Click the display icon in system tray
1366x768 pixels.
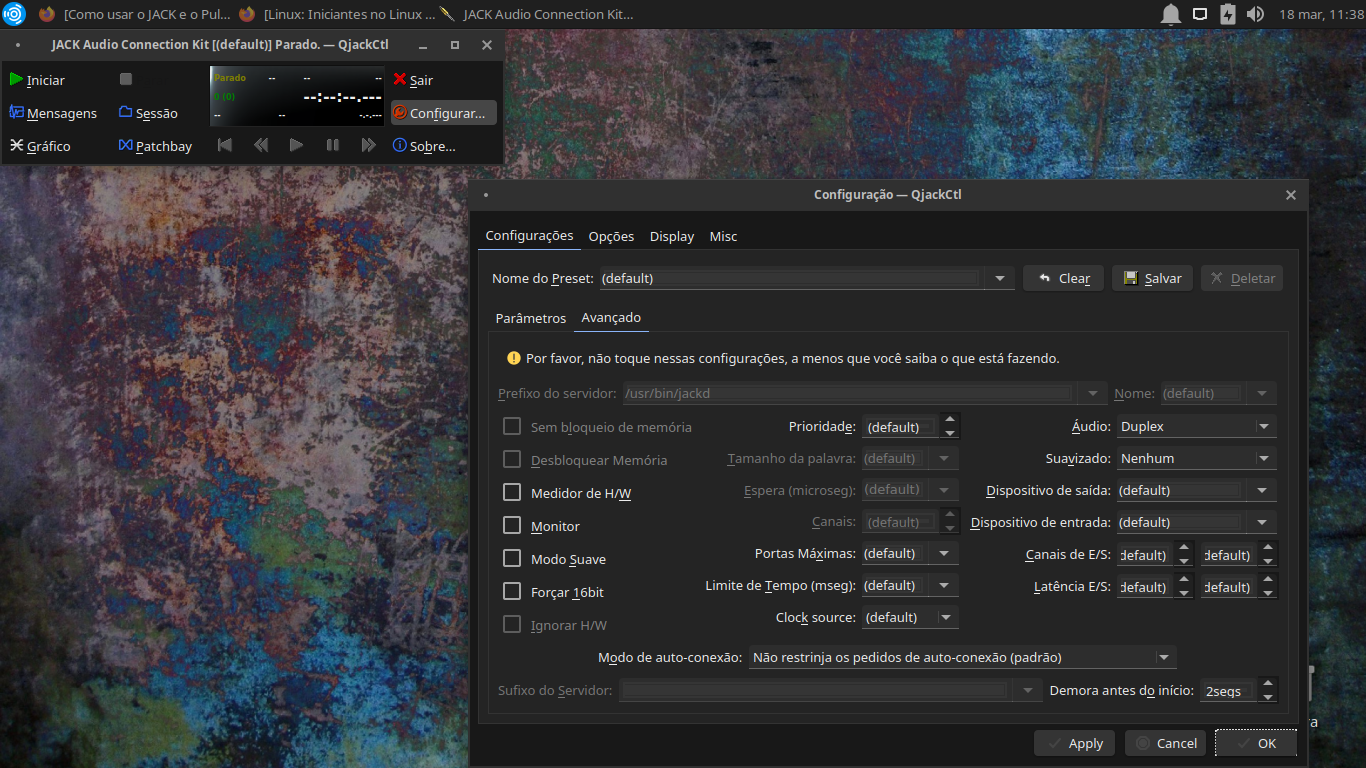1200,14
